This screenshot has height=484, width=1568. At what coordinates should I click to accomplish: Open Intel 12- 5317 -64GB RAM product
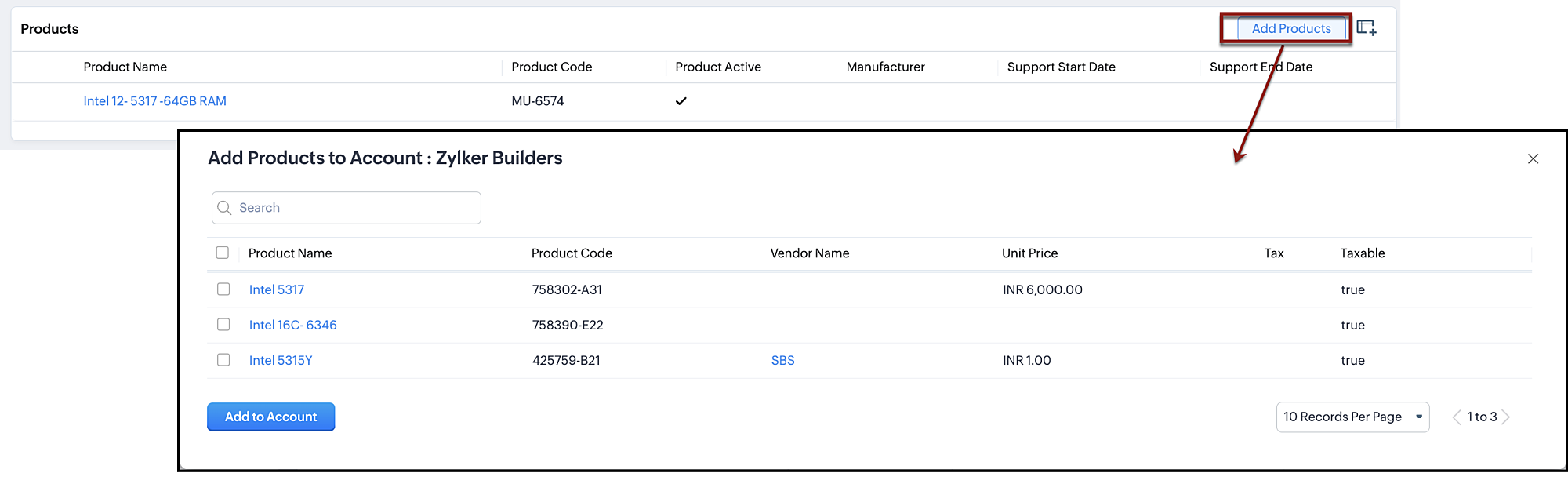[154, 101]
